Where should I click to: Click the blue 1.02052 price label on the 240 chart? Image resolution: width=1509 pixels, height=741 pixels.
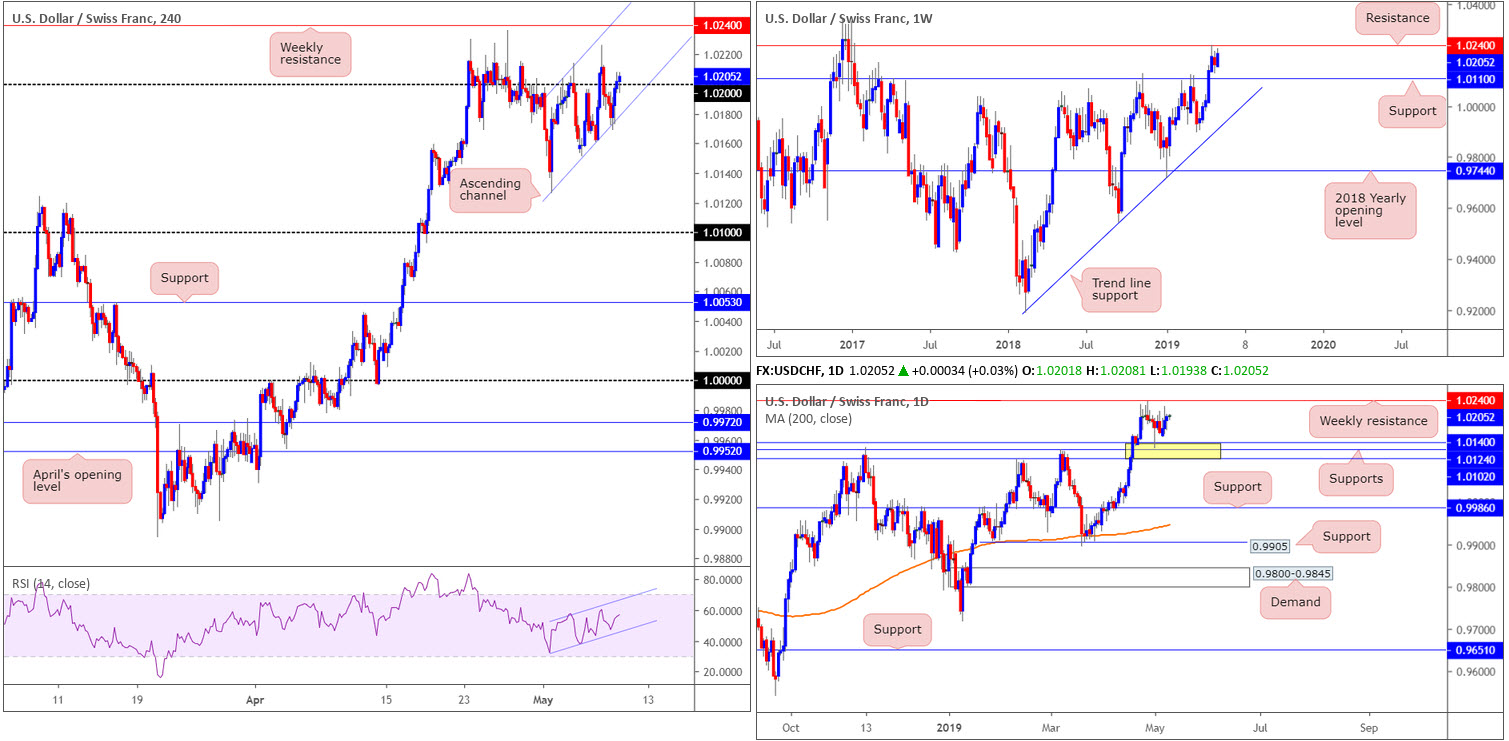[720, 76]
